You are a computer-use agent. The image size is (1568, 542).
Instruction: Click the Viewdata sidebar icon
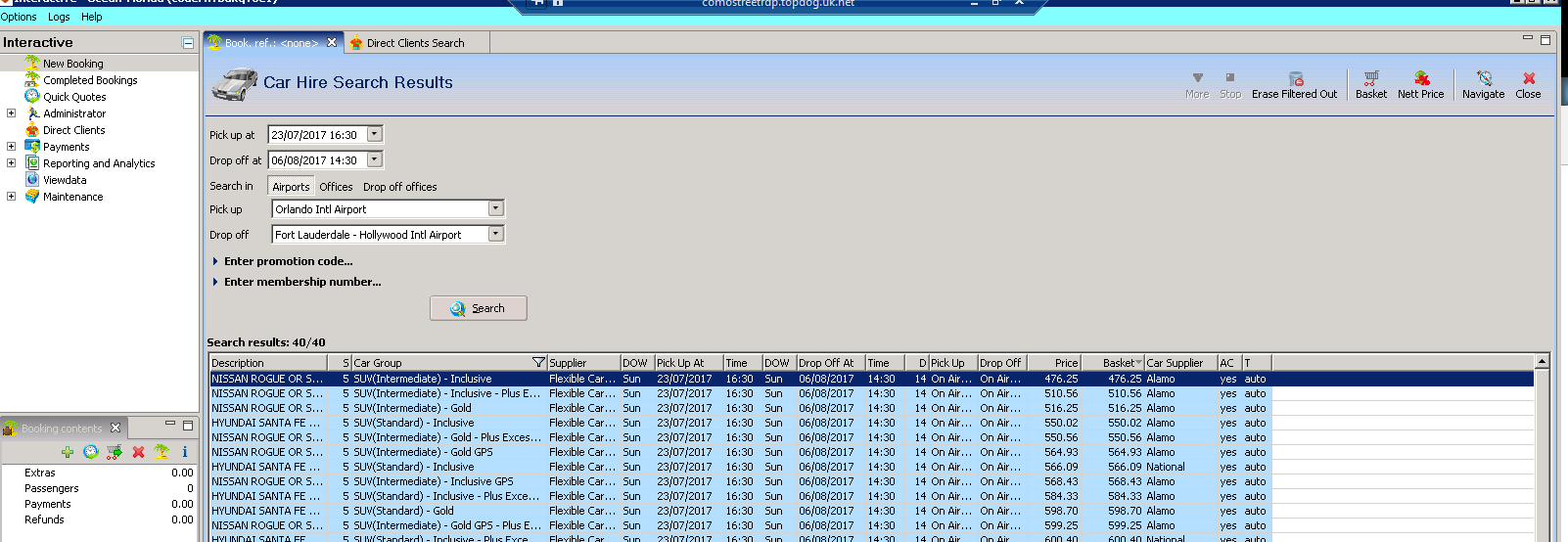coord(32,179)
